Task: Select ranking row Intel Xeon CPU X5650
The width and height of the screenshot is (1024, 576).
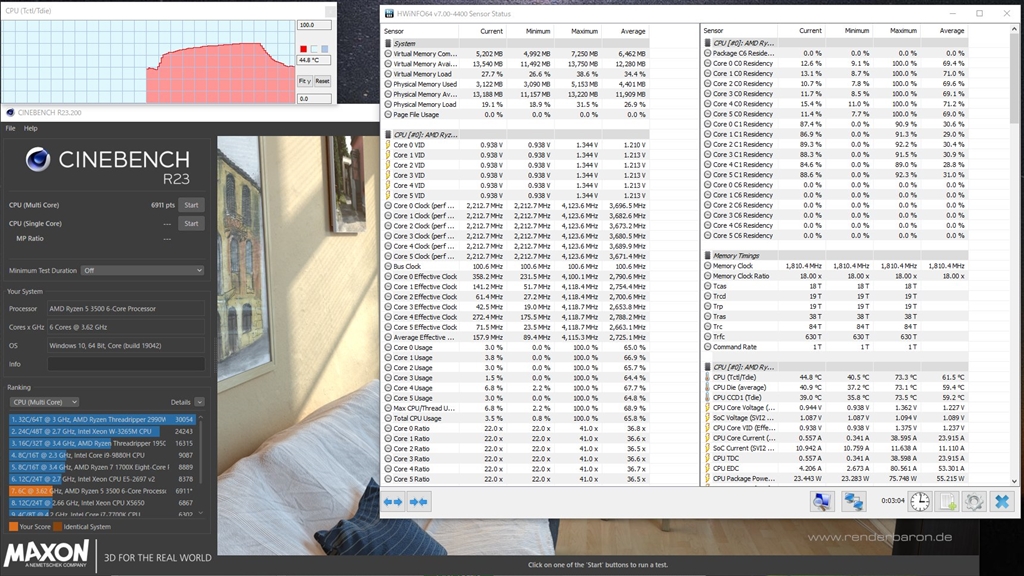Action: 102,503
